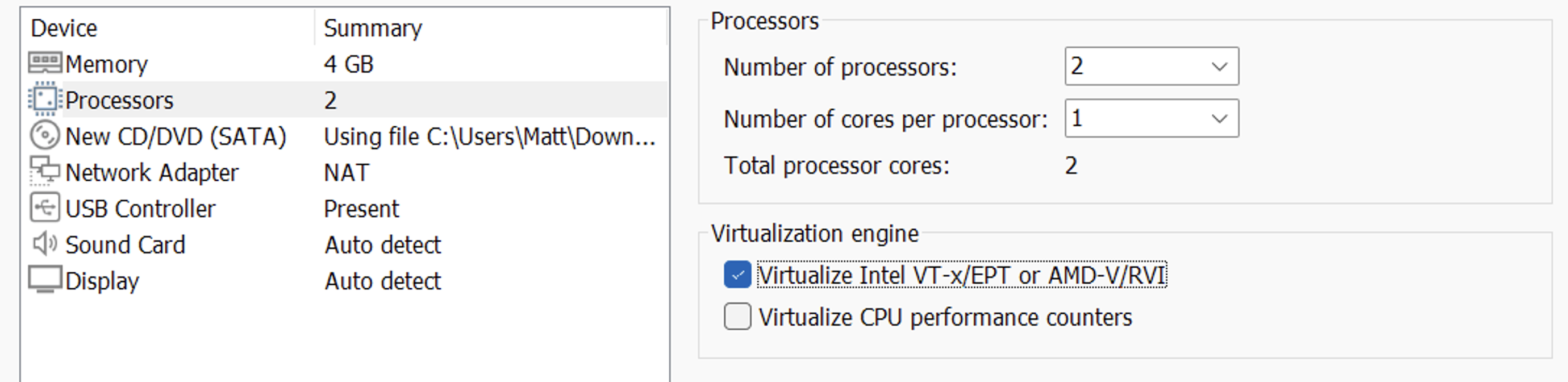1568x382 pixels.
Task: Enable Virtualize CPU performance counters checkbox
Action: click(737, 317)
